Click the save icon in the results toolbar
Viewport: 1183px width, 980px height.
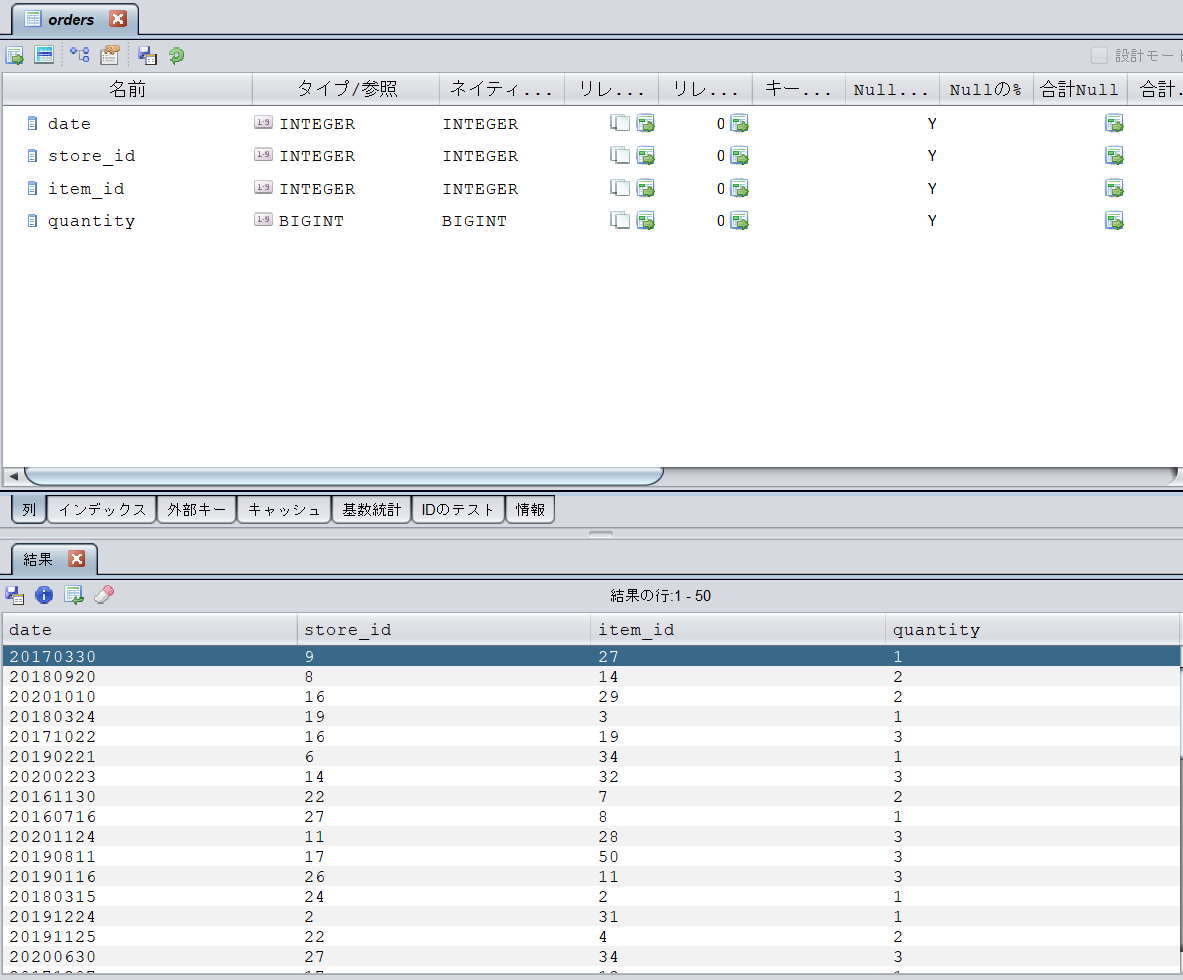(14, 595)
